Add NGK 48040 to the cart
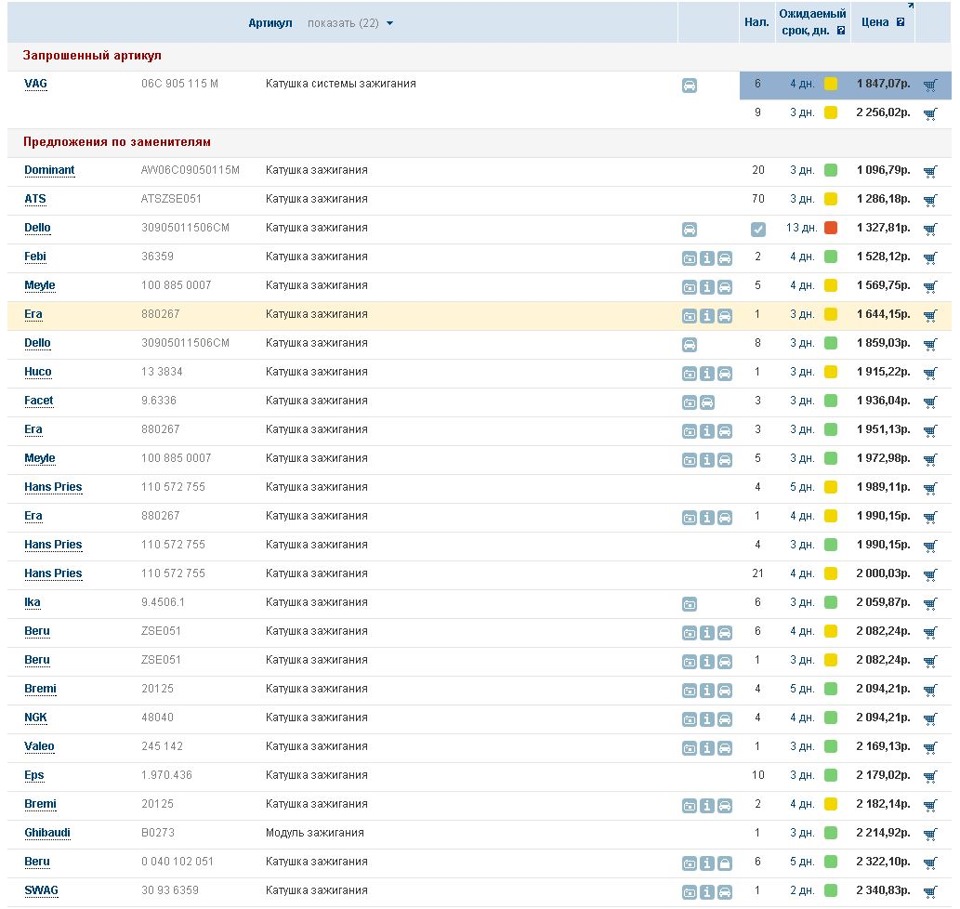960x909 pixels. click(x=930, y=718)
